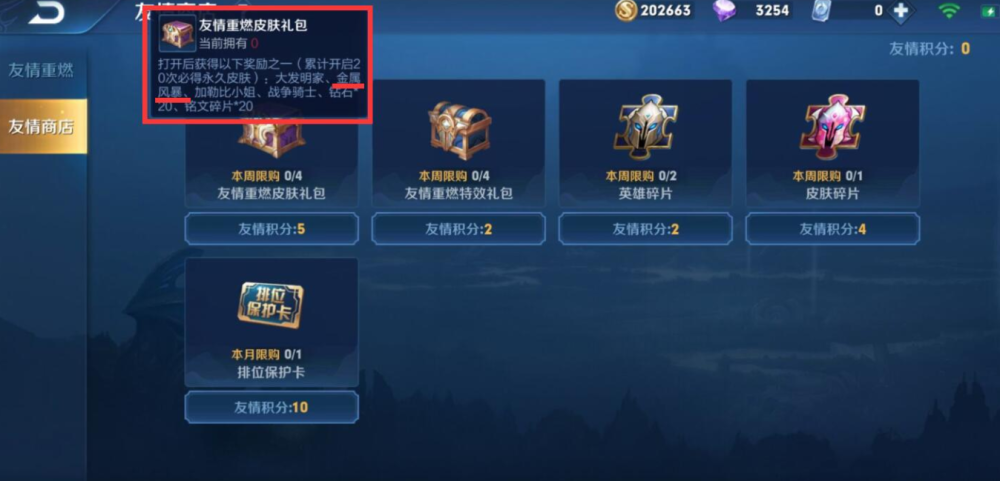Buy skin gift pack for 友情积分:5
This screenshot has height=481, width=1000.
click(x=272, y=229)
